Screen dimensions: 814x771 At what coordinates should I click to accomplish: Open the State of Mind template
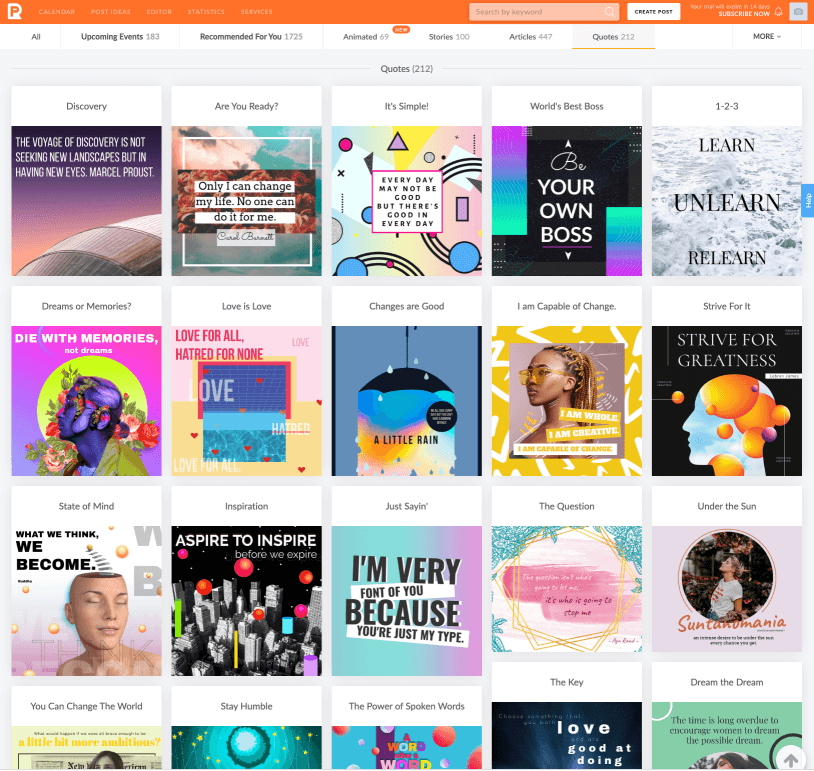click(87, 581)
